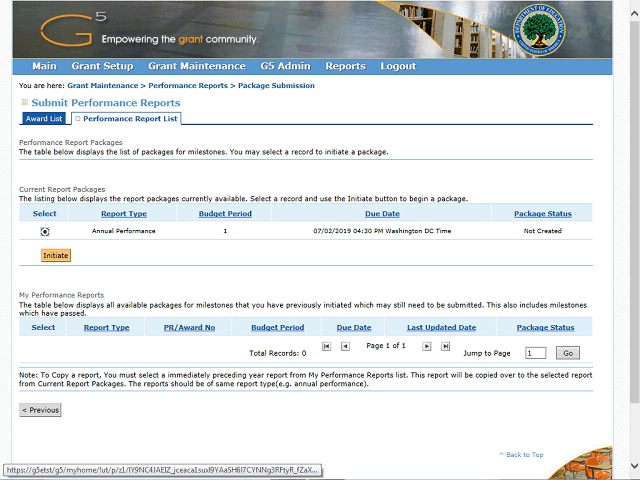This screenshot has height=480, width=640.
Task: Sort current packages by Report Type
Action: click(x=124, y=214)
